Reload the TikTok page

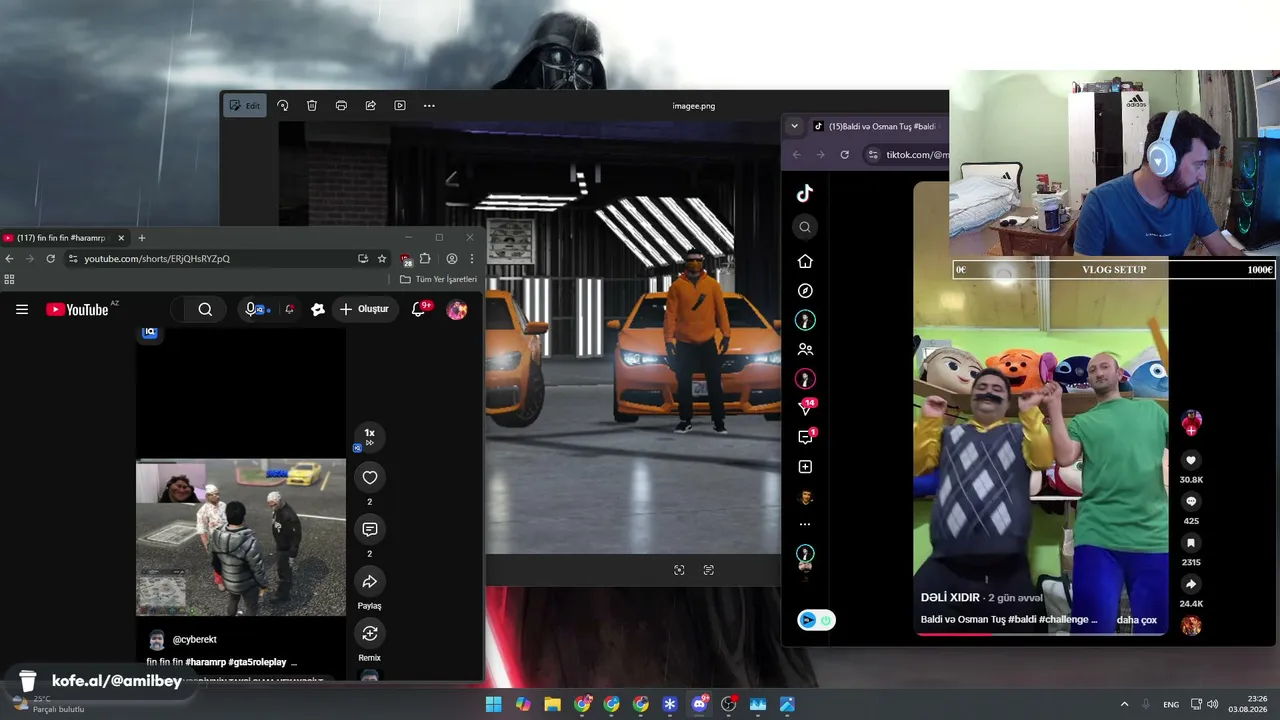point(845,155)
